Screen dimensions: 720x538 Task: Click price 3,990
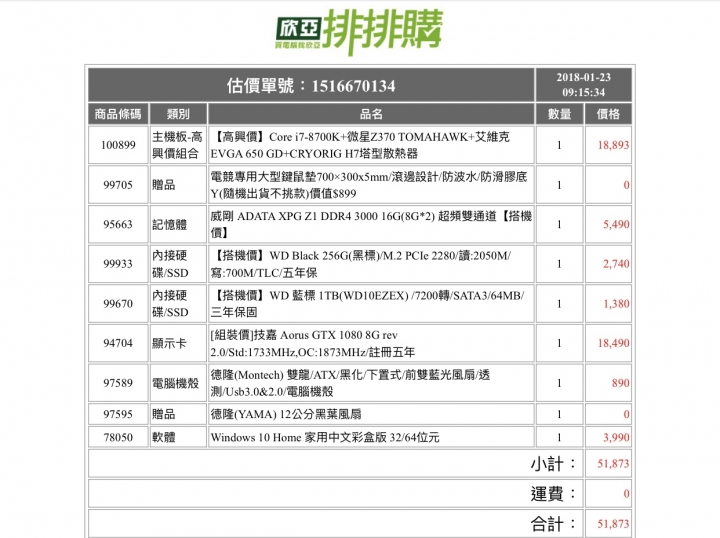pyautogui.click(x=616, y=437)
